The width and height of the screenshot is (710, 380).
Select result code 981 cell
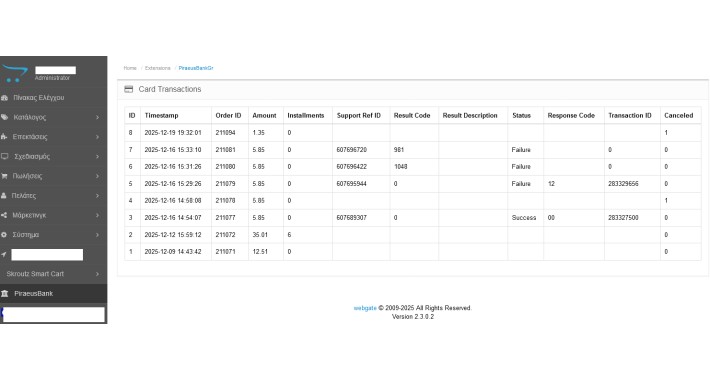[x=398, y=150]
